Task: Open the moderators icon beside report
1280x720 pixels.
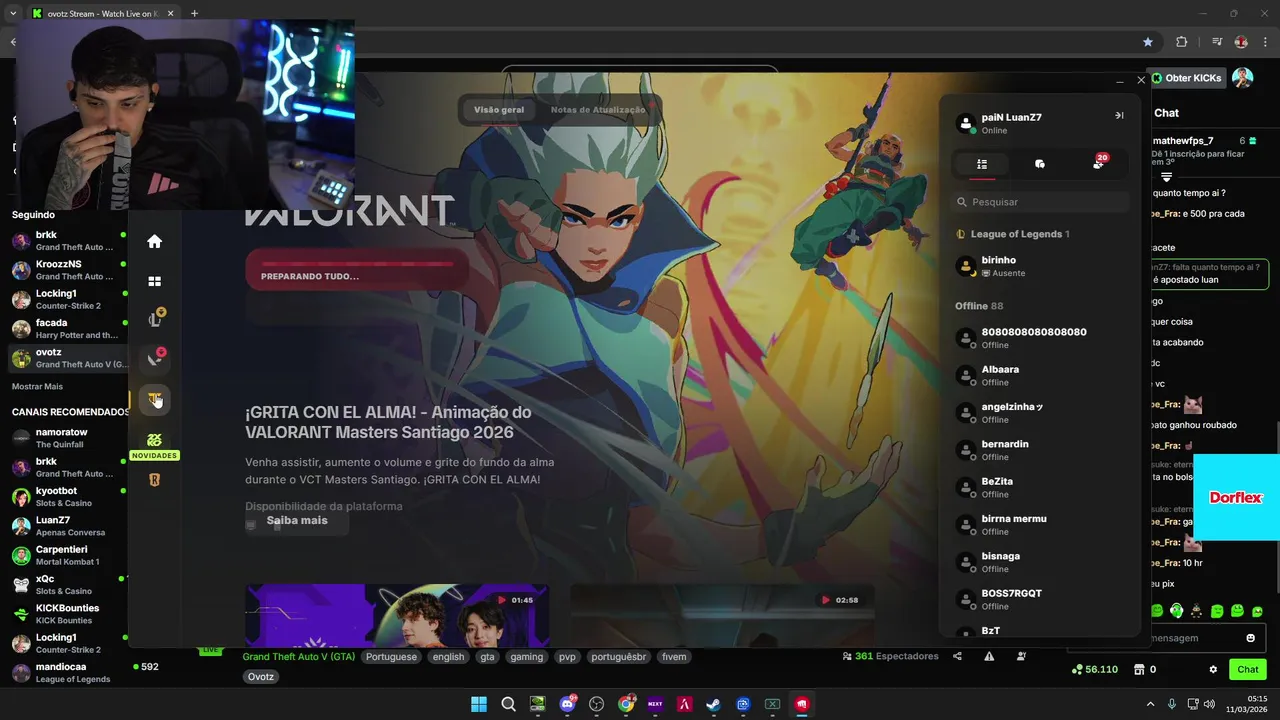Action: [x=1021, y=656]
